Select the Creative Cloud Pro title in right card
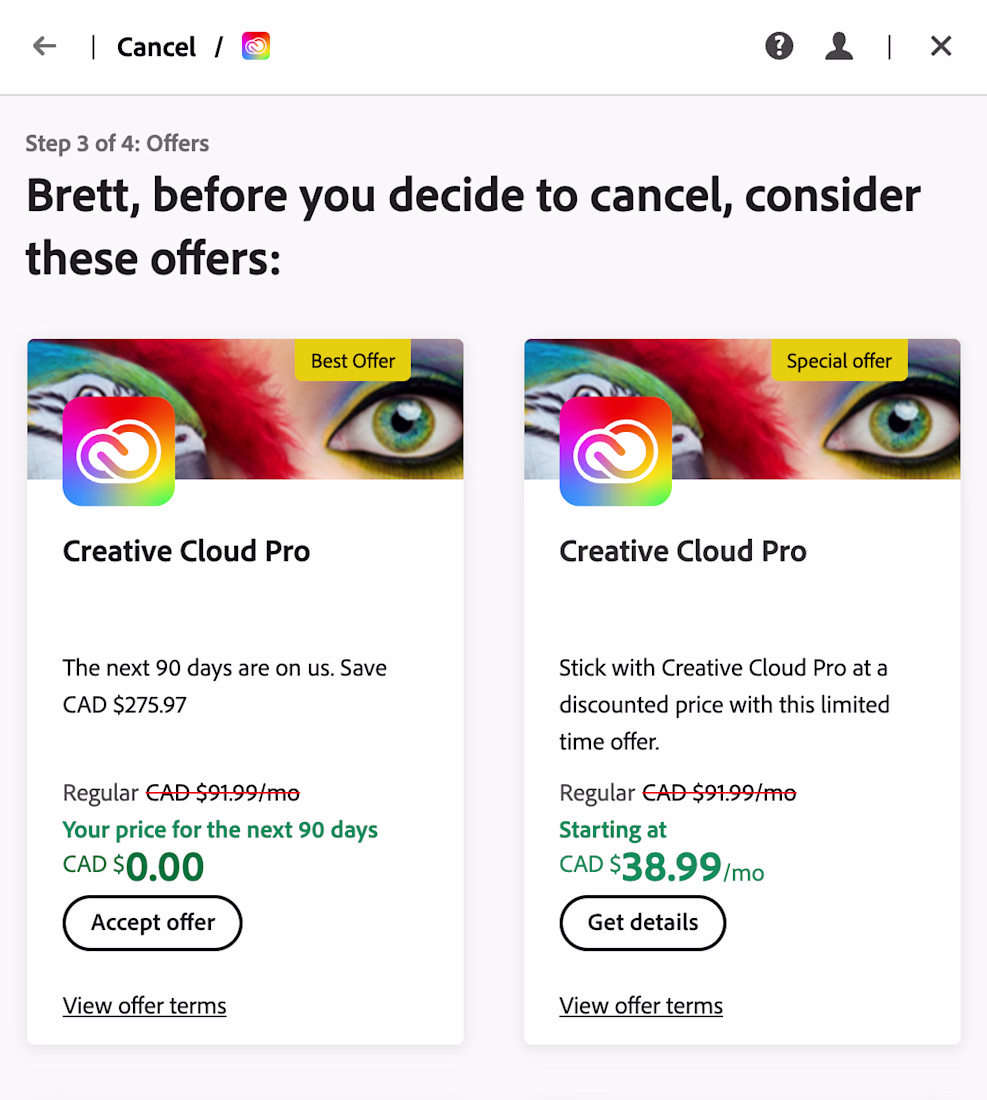Screen dimensions: 987x1100 [683, 551]
